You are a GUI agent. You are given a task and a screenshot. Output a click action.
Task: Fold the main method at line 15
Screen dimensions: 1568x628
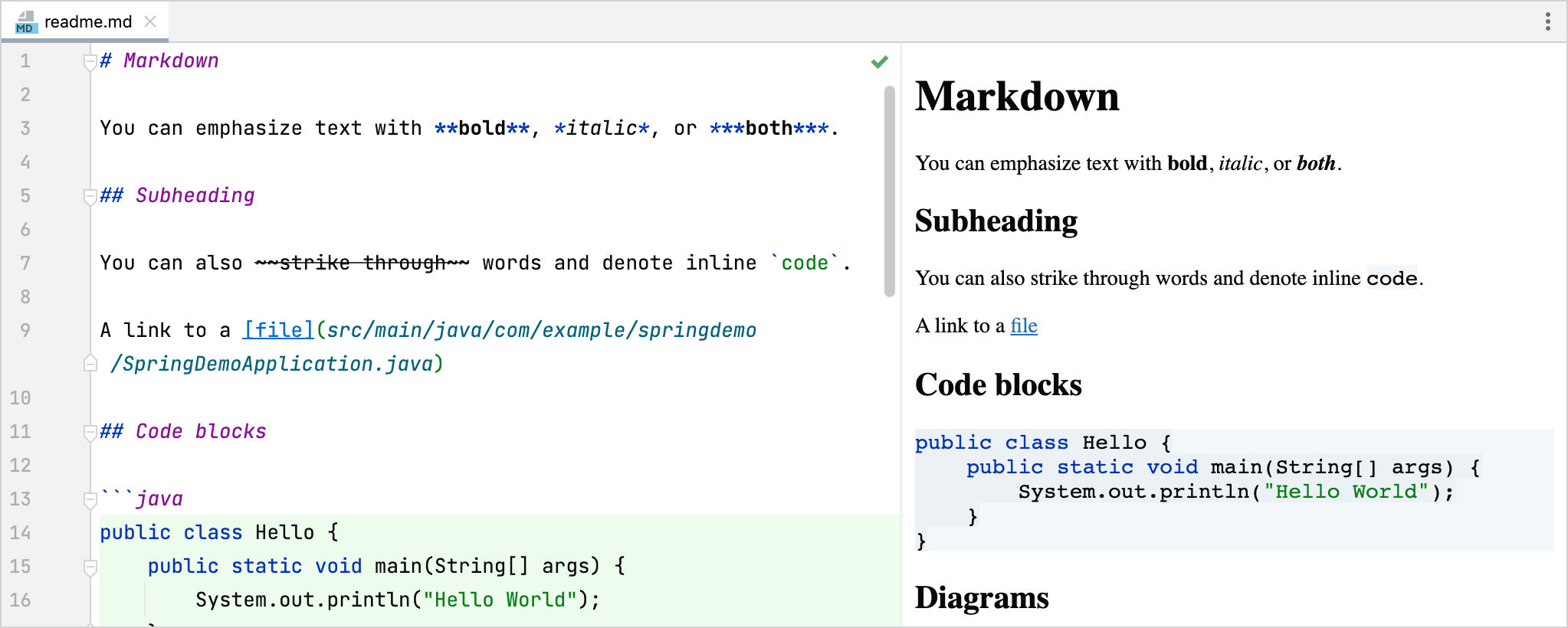pos(90,567)
